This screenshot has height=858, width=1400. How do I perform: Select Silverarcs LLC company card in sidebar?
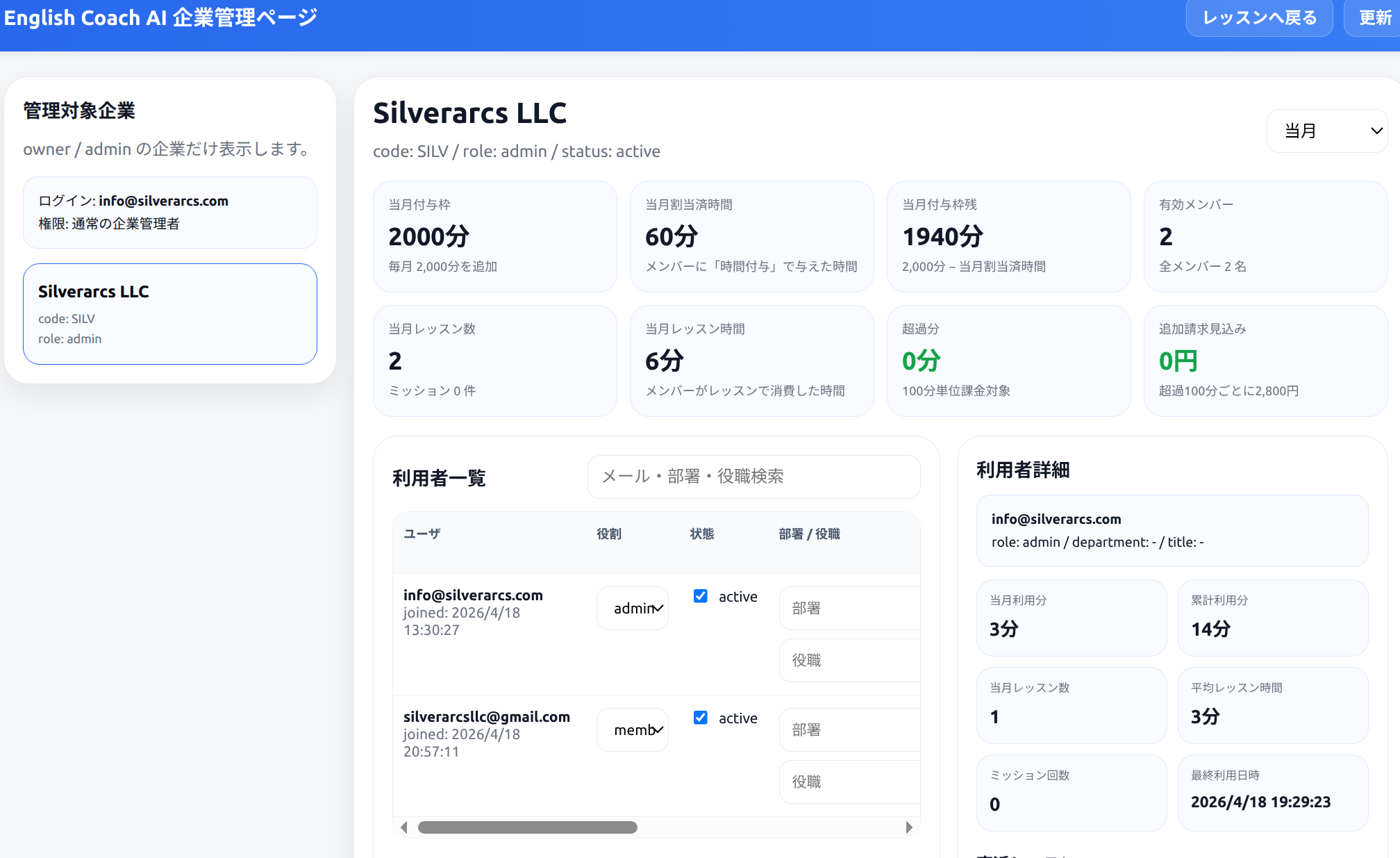[x=170, y=313]
